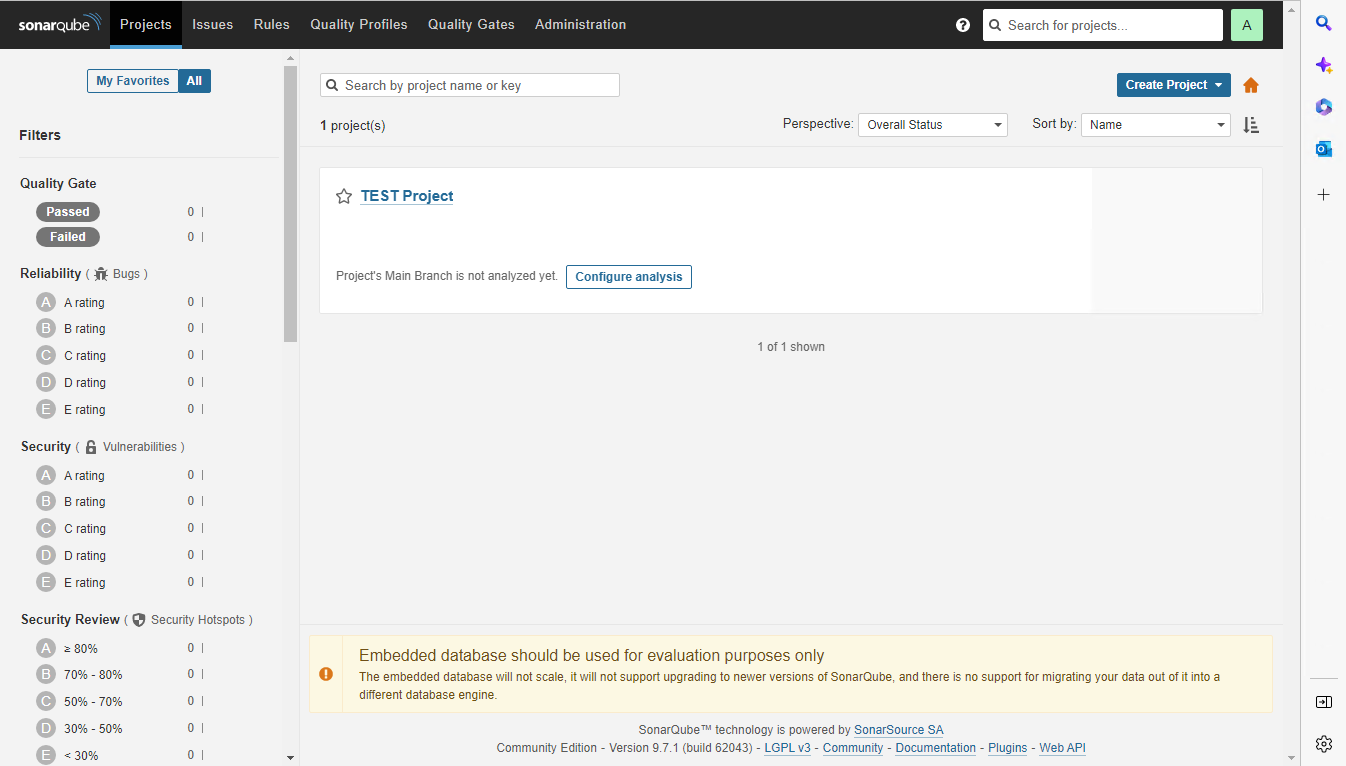Click in the project search field
The height and width of the screenshot is (766, 1346).
[x=469, y=85]
